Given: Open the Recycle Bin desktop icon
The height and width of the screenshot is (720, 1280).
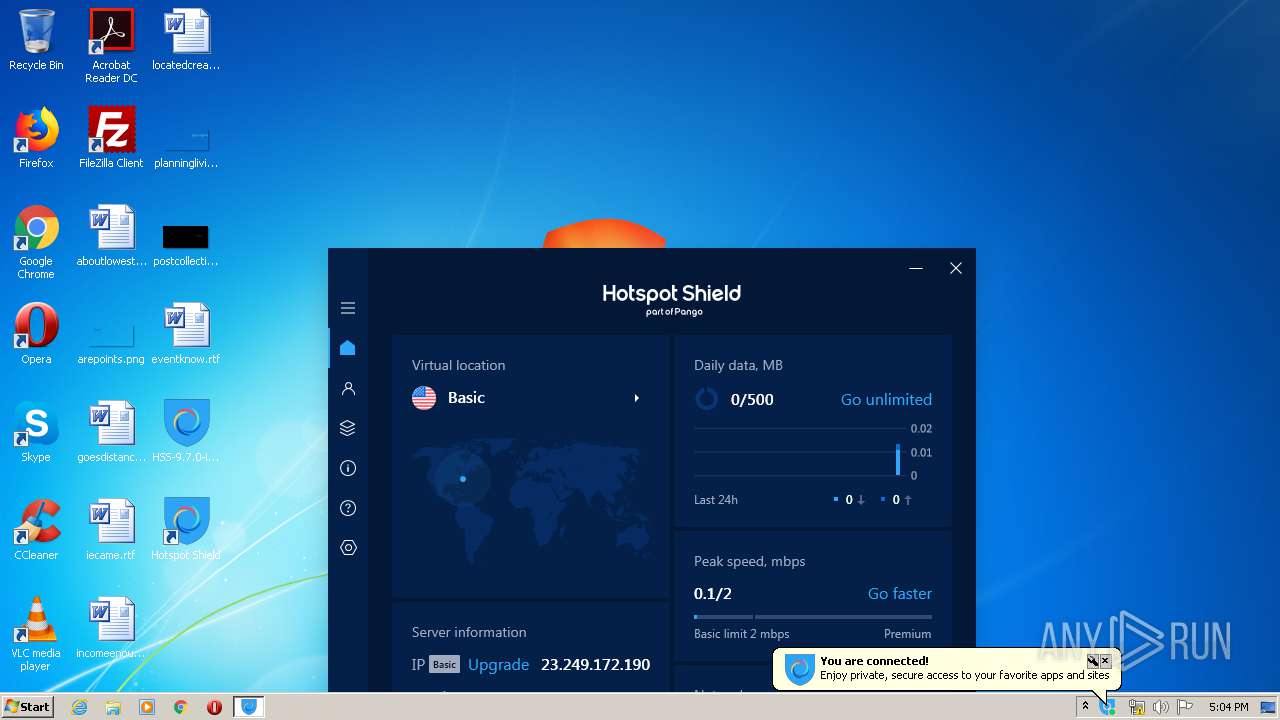Looking at the screenshot, I should [36, 41].
